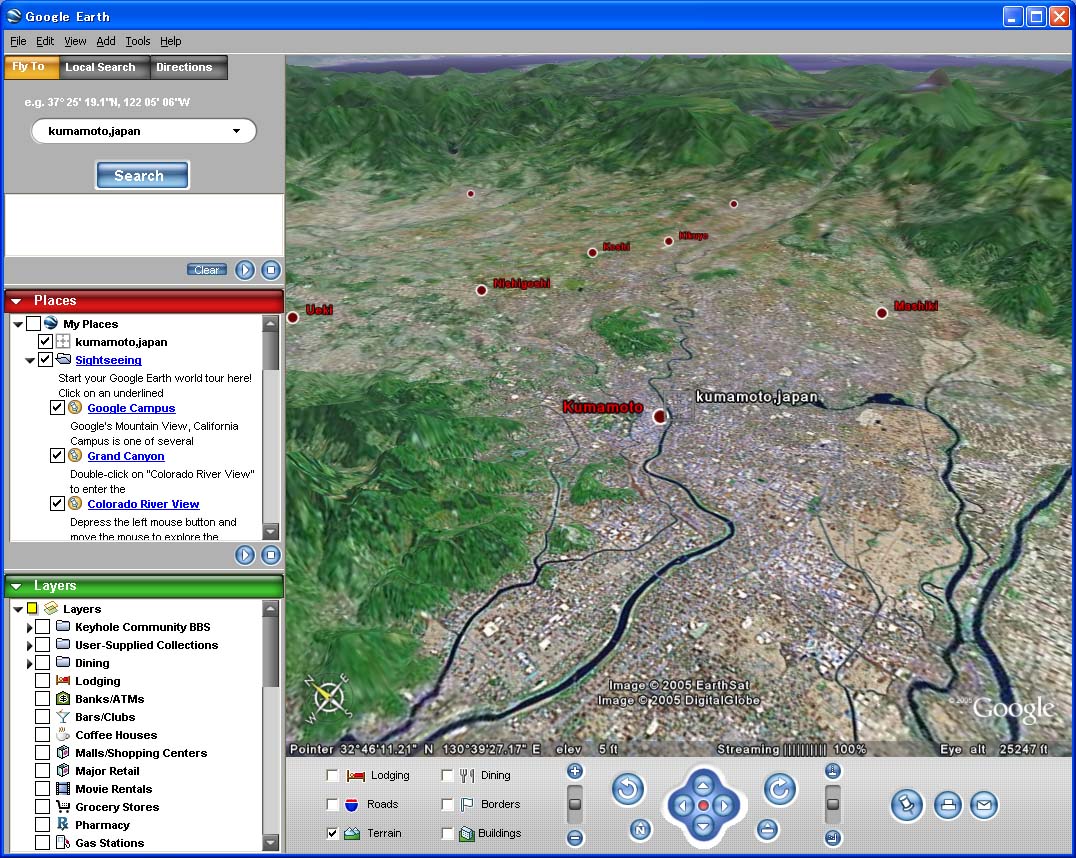Expand the Keyhole Community BBS layer folder
Viewport: 1076px width, 858px height.
coord(29,627)
